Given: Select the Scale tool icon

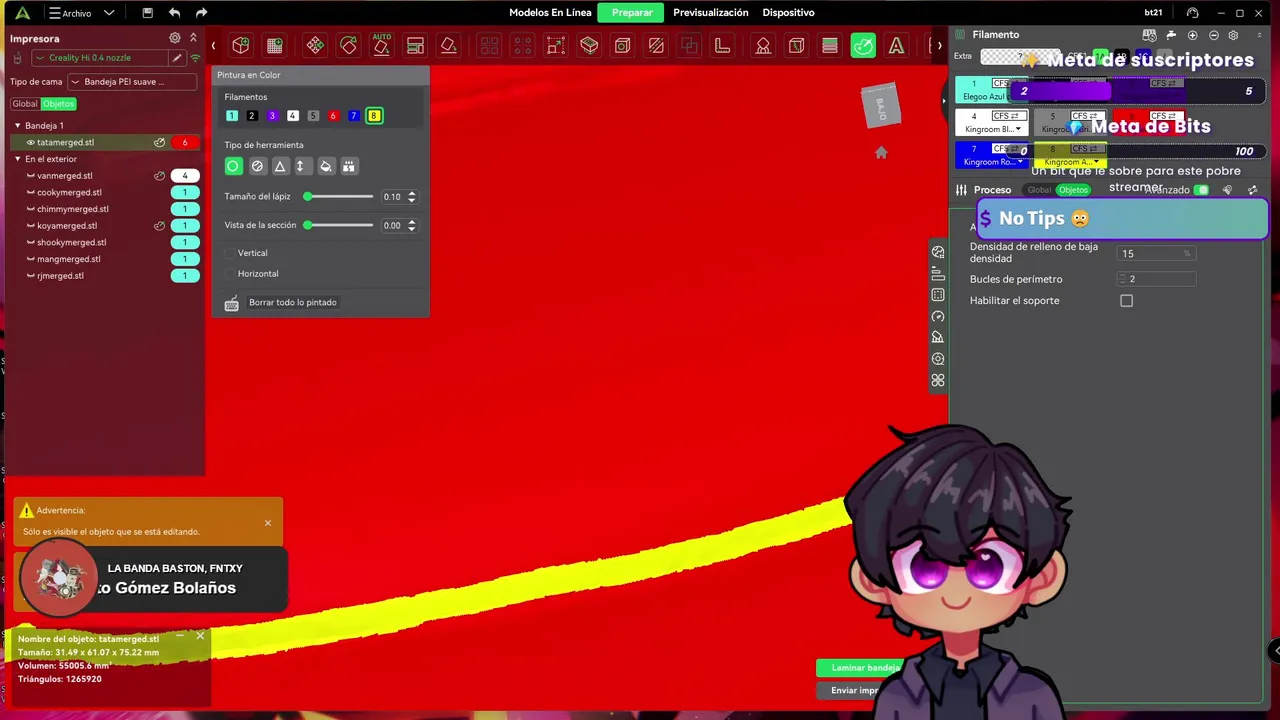Looking at the screenshot, I should [x=556, y=45].
